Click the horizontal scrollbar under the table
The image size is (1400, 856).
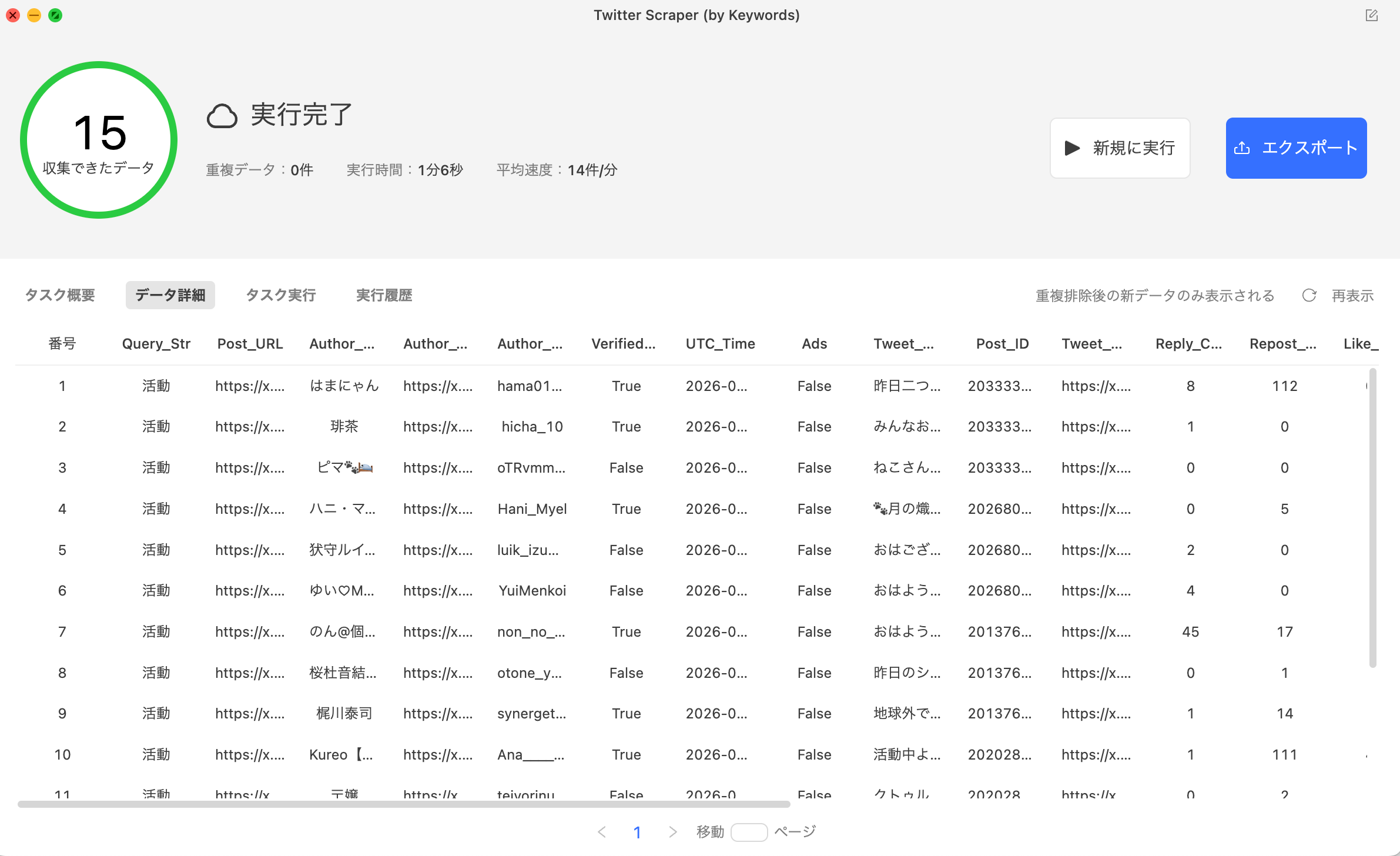coord(404,804)
